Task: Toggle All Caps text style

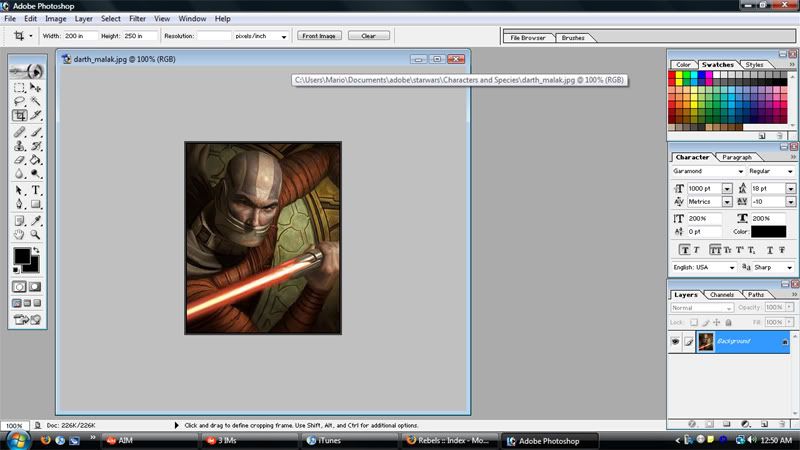Action: point(715,250)
